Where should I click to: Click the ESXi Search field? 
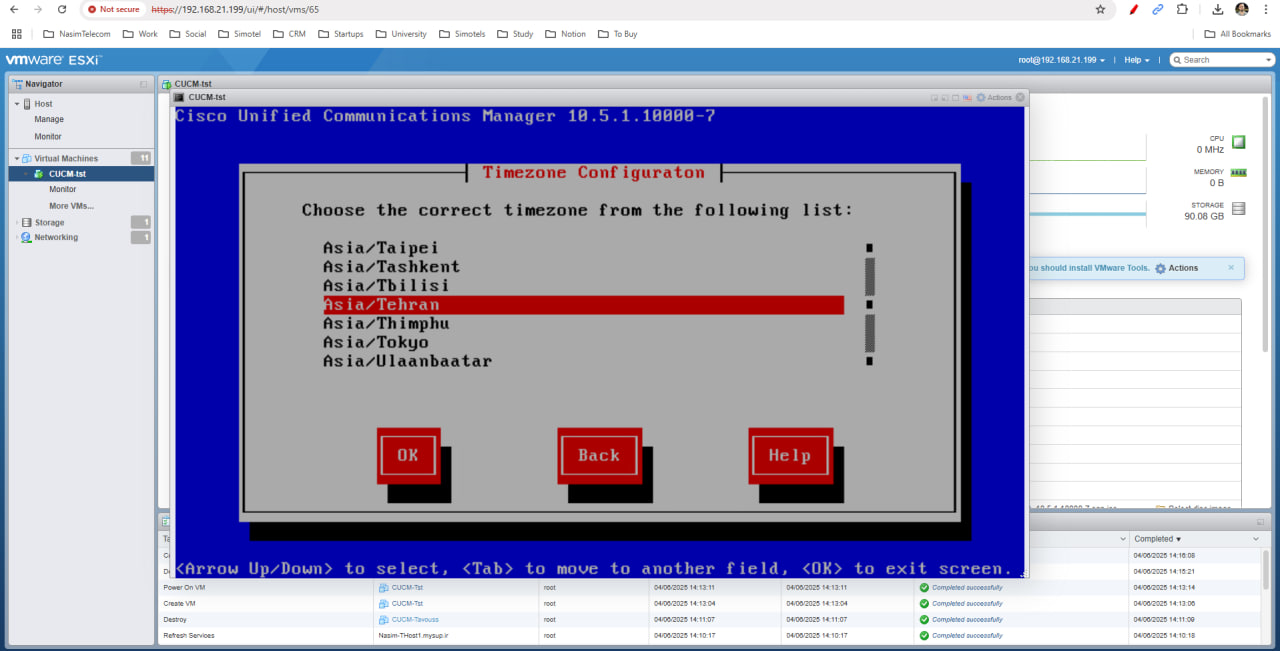tap(1224, 60)
